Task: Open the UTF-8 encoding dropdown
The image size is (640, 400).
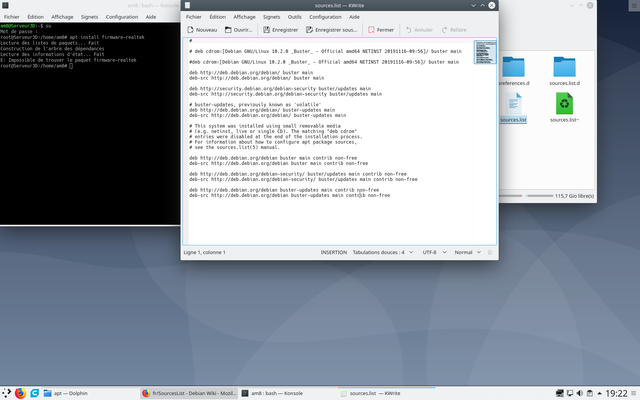Action: [434, 252]
